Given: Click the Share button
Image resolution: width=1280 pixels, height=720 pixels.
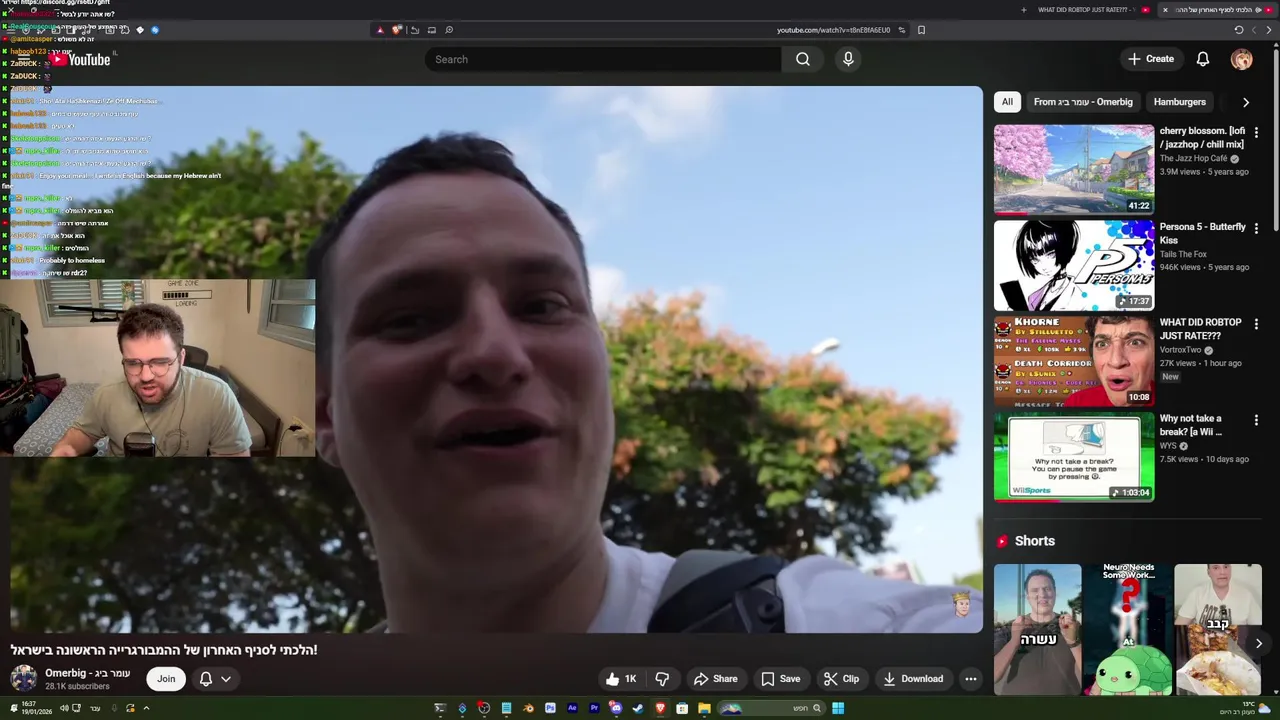Looking at the screenshot, I should tap(715, 679).
